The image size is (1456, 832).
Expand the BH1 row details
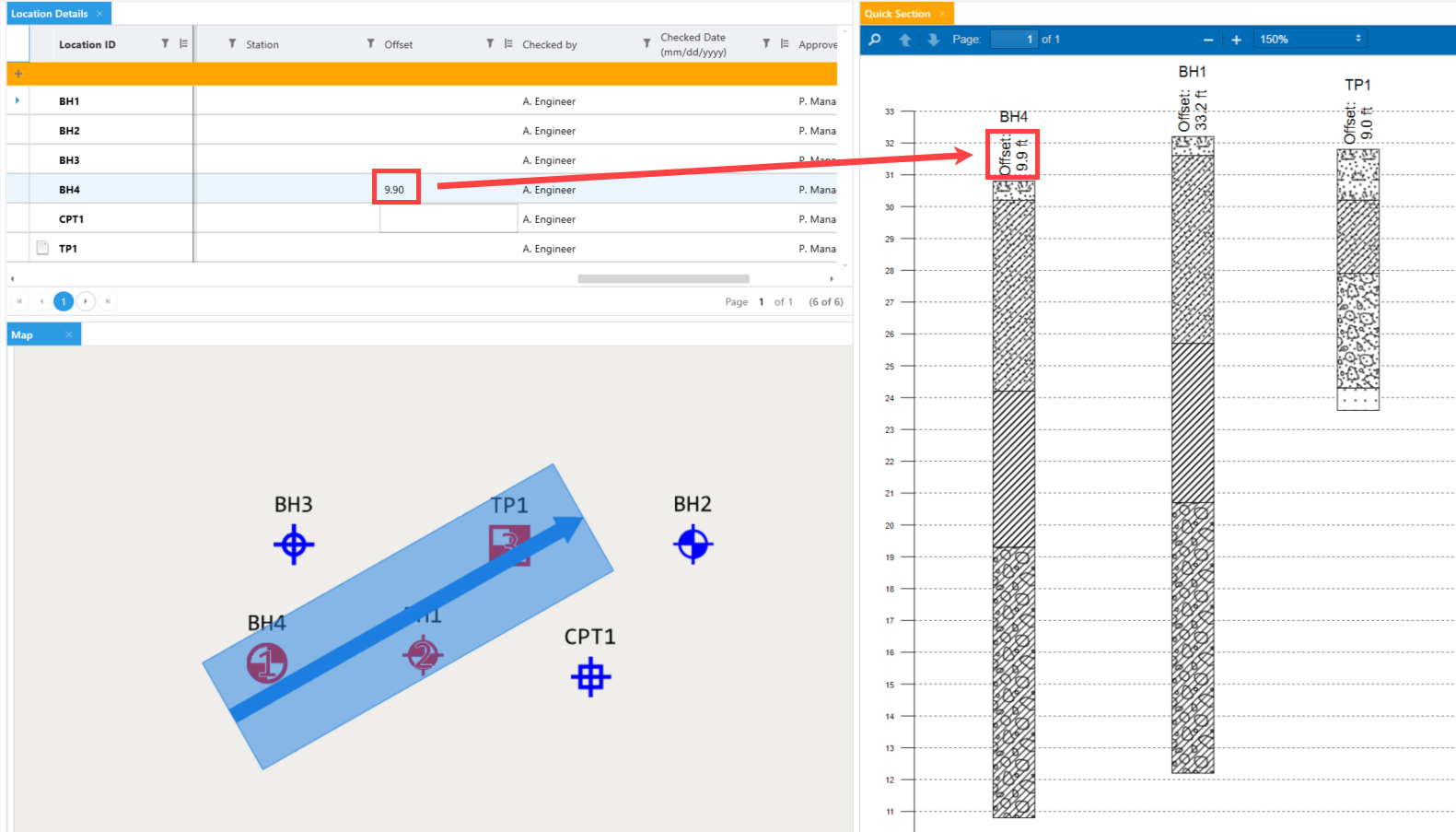point(17,100)
